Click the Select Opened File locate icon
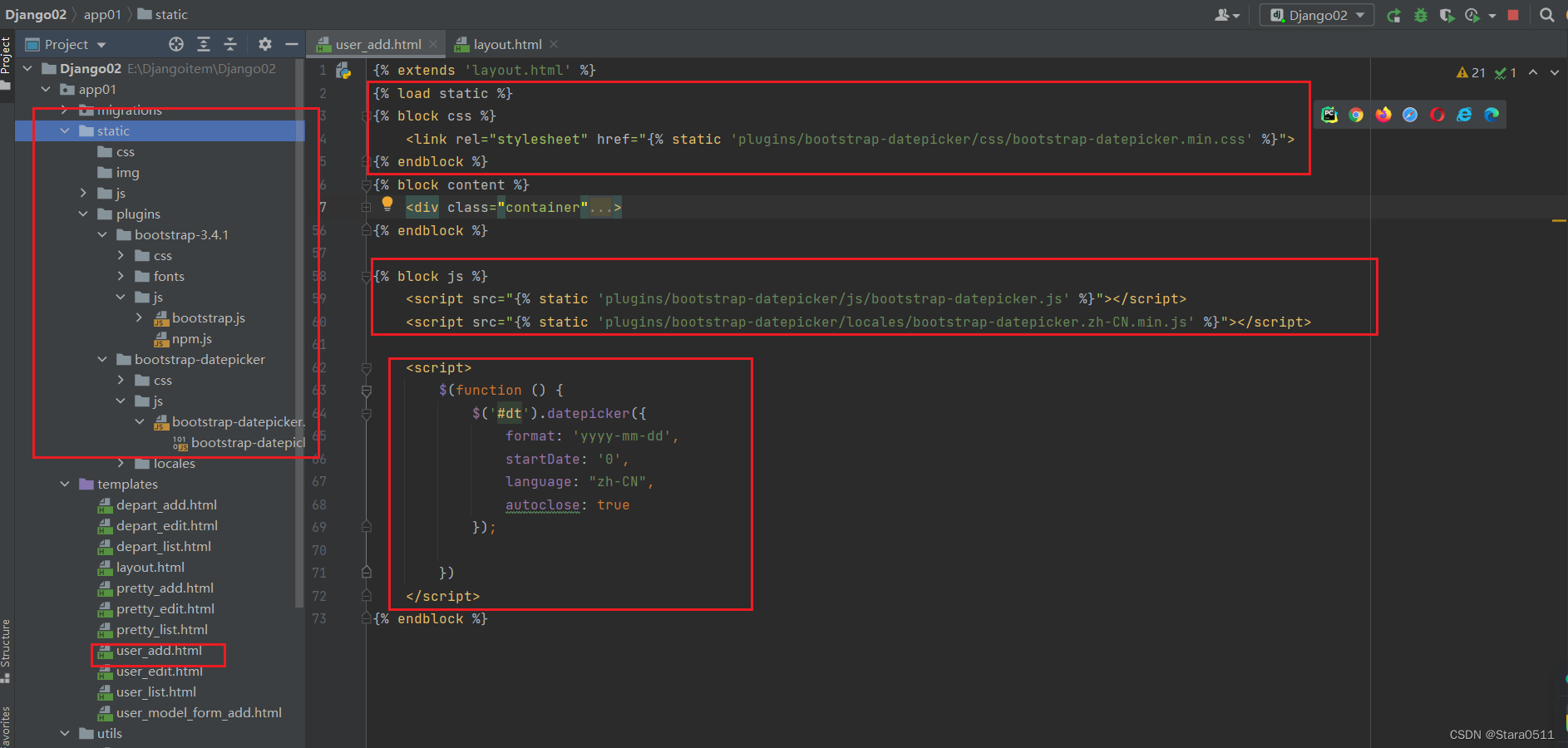 (x=176, y=44)
